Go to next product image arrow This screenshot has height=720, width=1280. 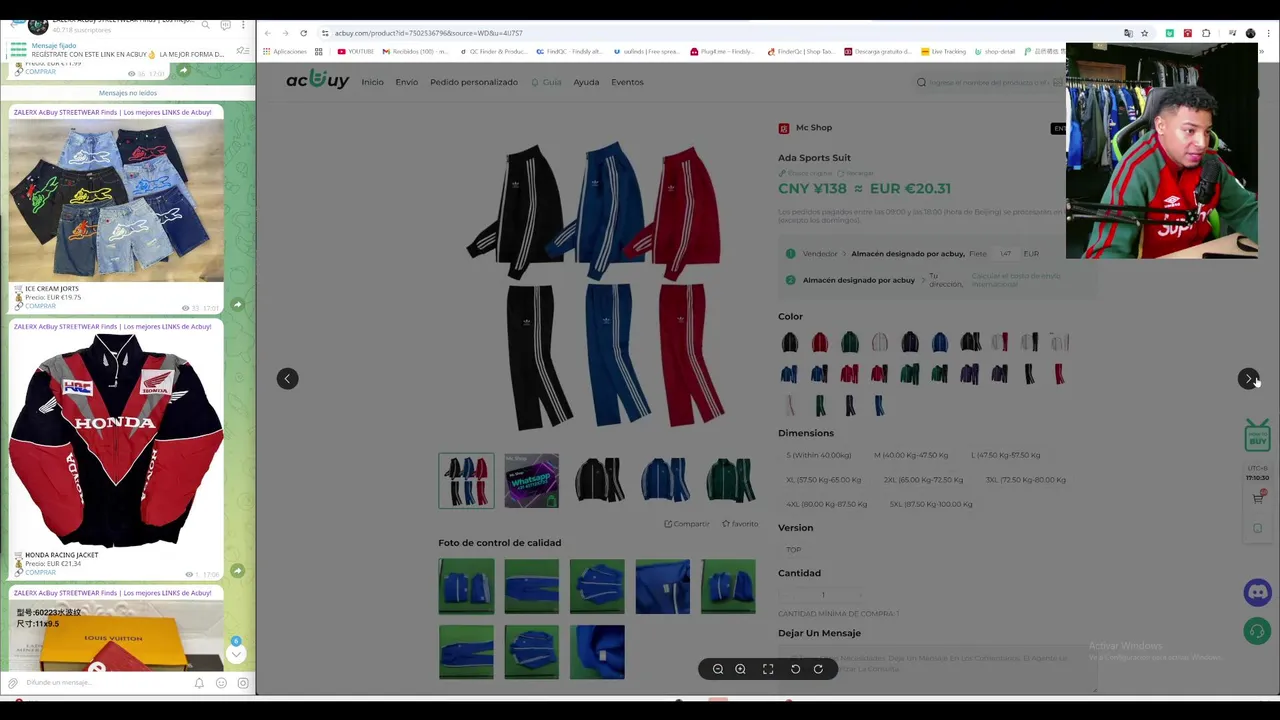1248,378
